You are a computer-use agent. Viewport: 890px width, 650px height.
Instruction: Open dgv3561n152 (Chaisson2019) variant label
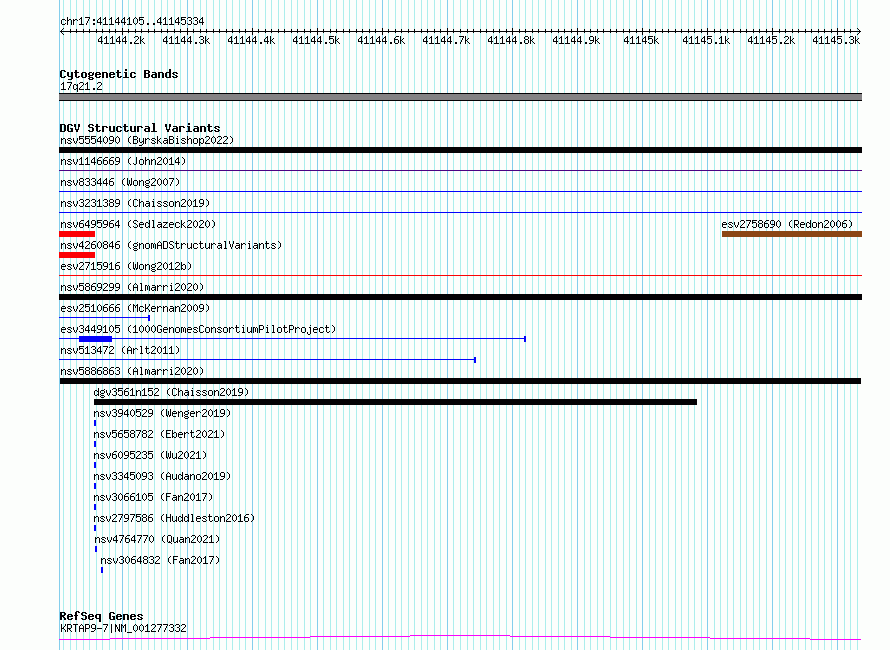point(171,392)
